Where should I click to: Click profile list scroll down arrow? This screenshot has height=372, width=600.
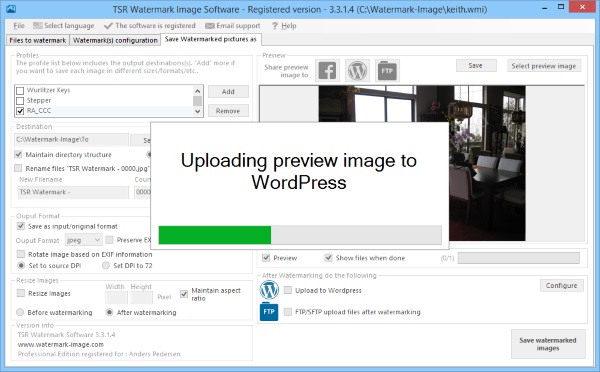point(197,111)
